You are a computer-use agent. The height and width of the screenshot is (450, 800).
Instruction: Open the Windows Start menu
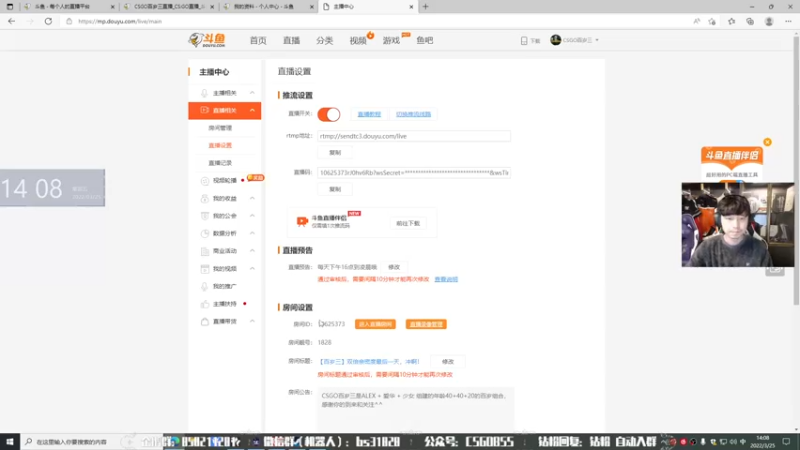click(10, 442)
